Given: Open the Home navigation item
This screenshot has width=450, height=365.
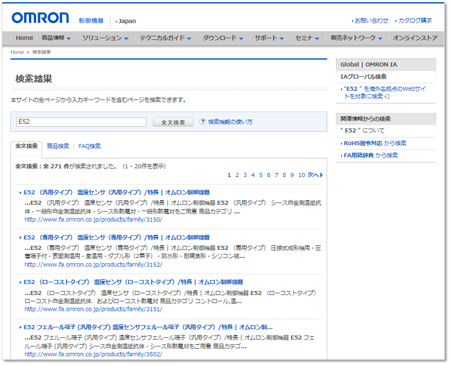Looking at the screenshot, I should click(24, 38).
